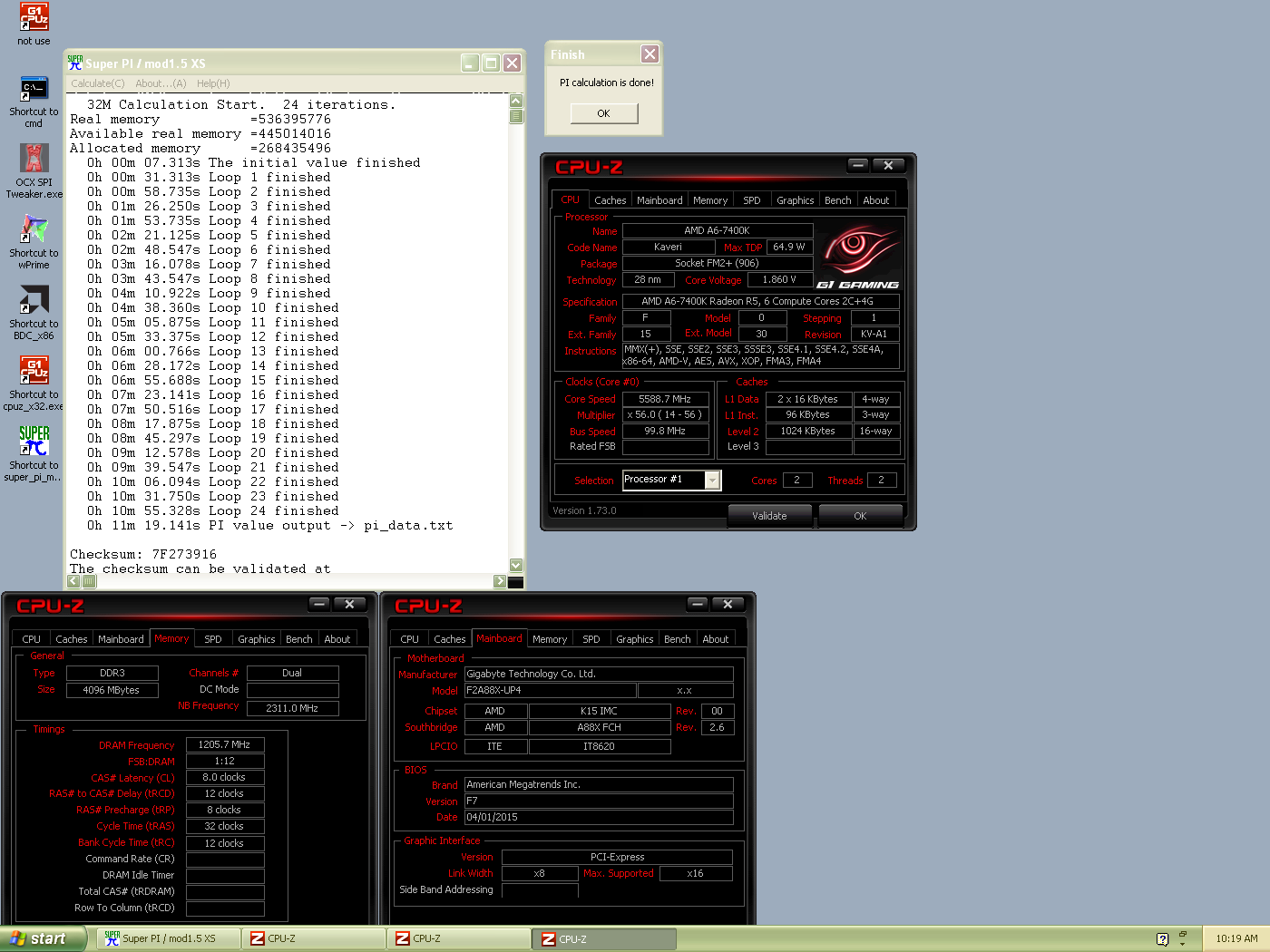
Task: Click the Start button on taskbar
Action: tap(43, 938)
